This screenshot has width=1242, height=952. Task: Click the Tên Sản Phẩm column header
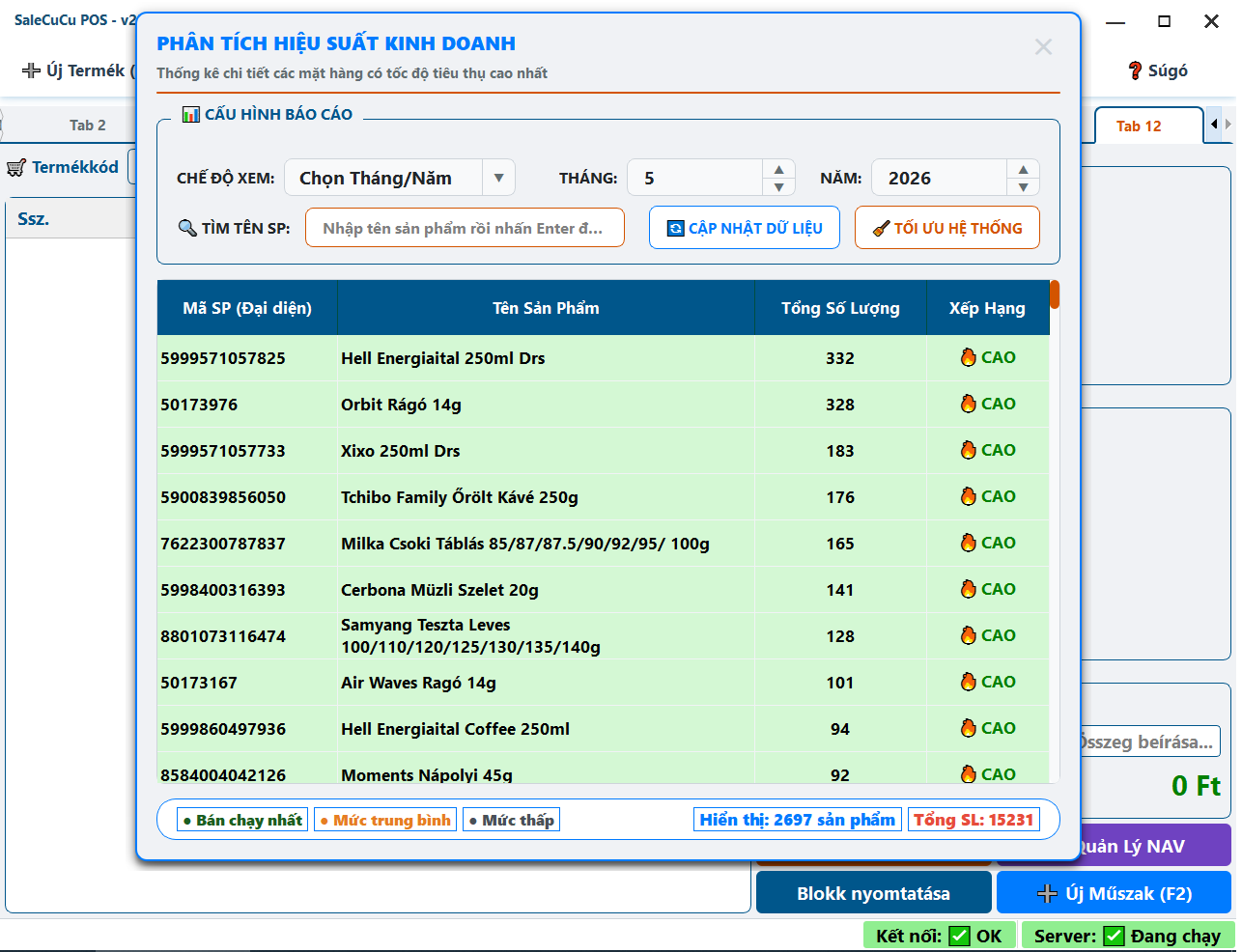coord(546,308)
